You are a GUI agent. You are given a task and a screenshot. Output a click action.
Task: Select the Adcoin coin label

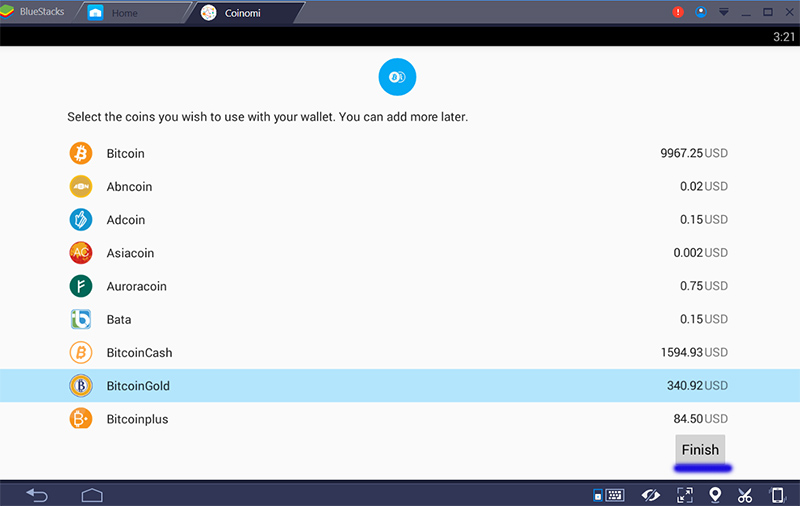tap(126, 220)
